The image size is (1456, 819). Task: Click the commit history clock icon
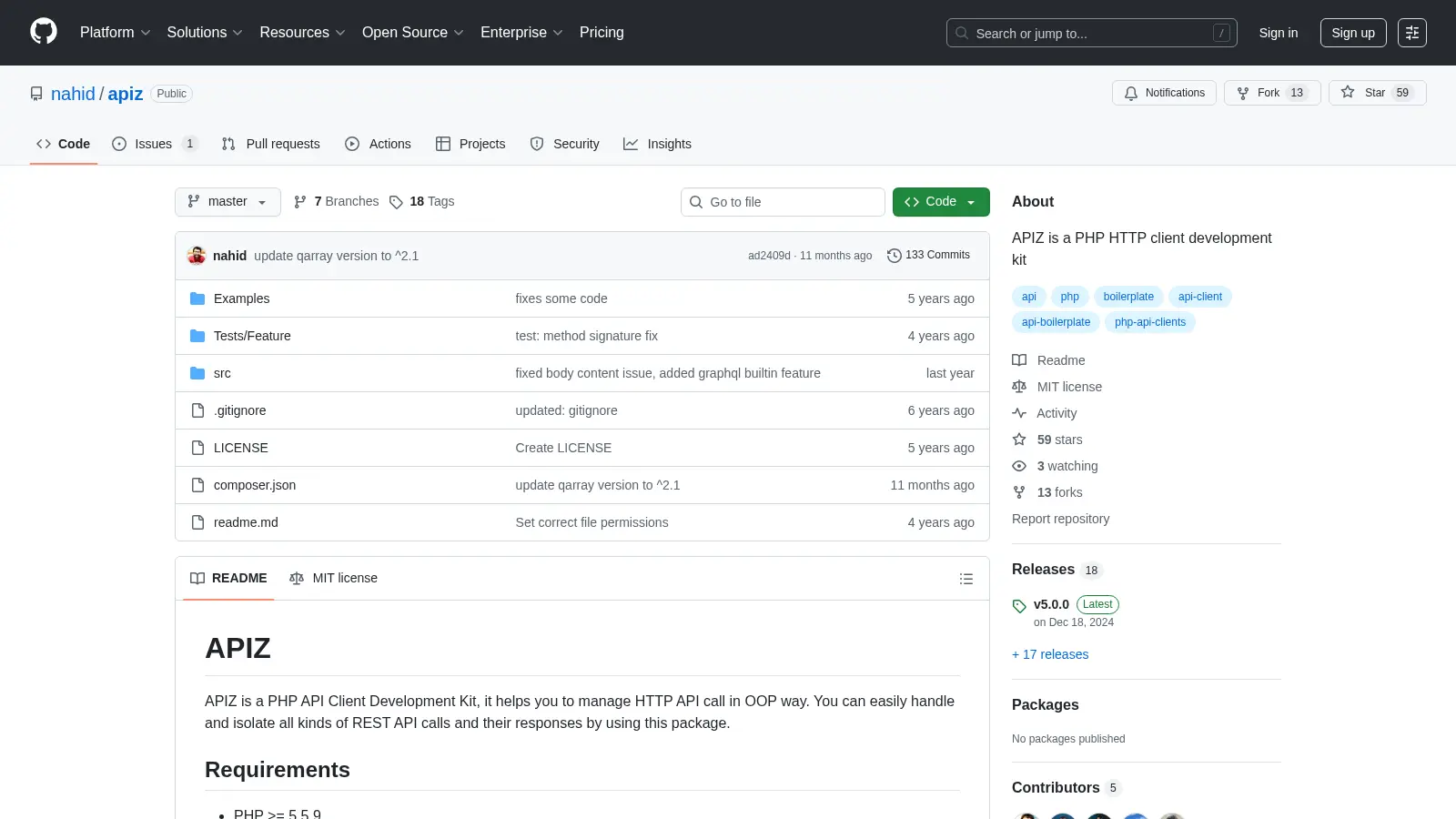[x=895, y=256]
